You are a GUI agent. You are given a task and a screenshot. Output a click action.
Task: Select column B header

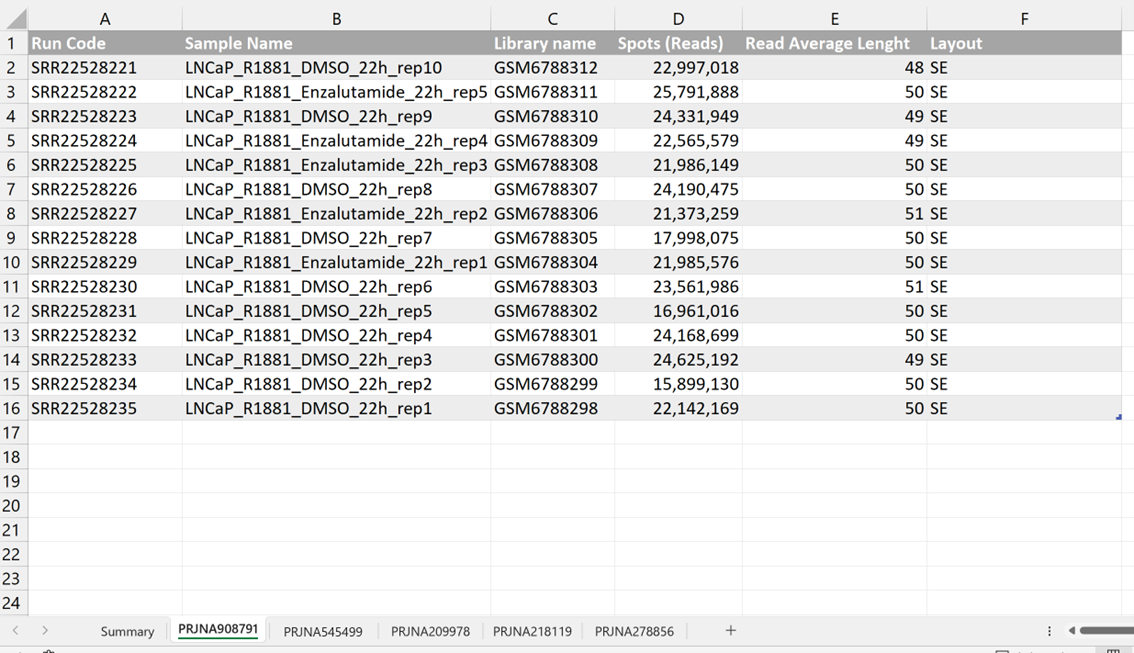tap(336, 19)
